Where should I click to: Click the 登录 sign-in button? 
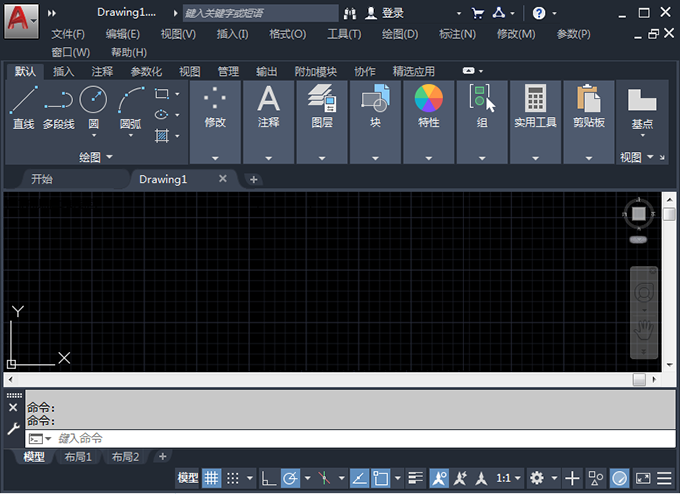(x=392, y=13)
